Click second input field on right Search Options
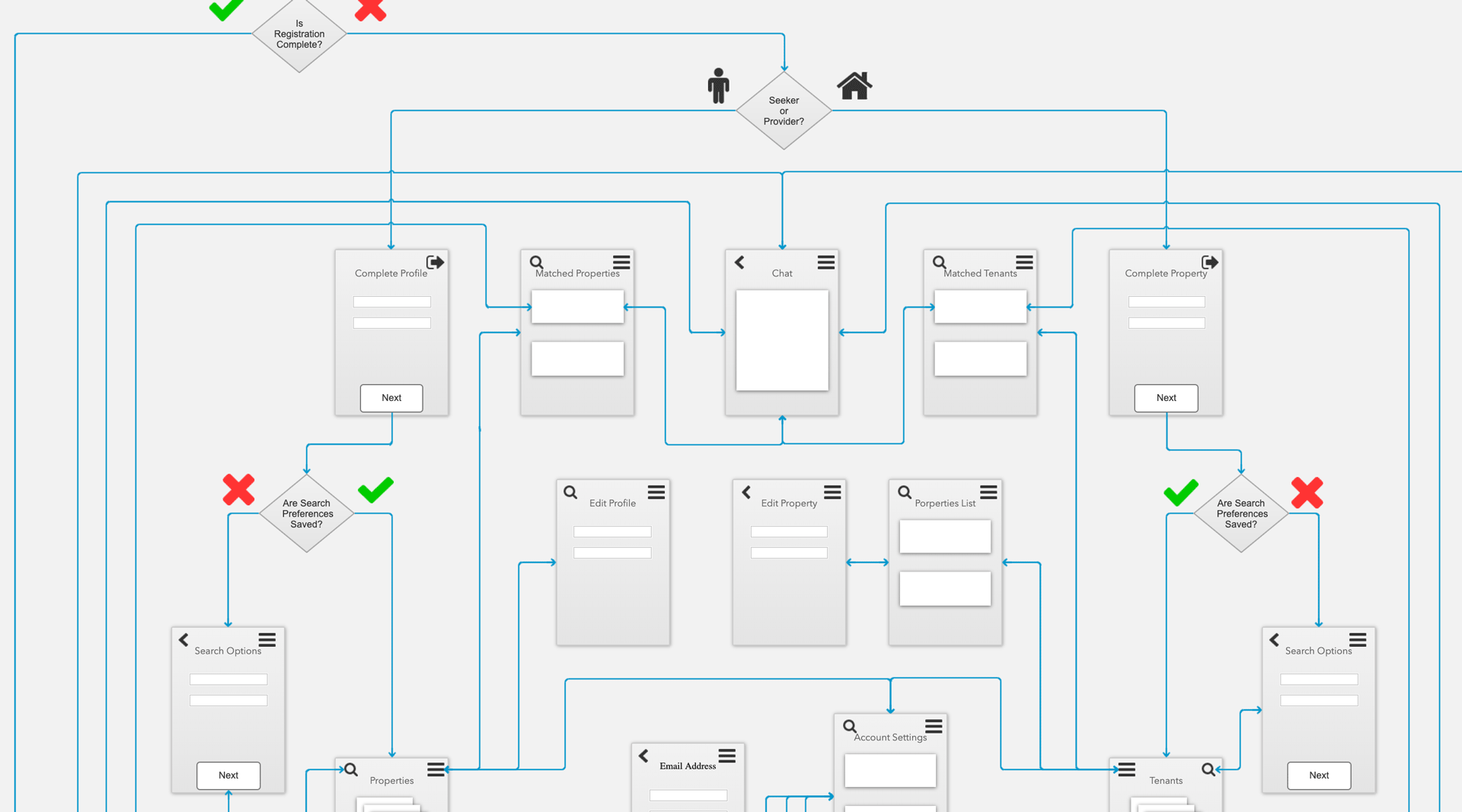1462x812 pixels. point(1320,701)
